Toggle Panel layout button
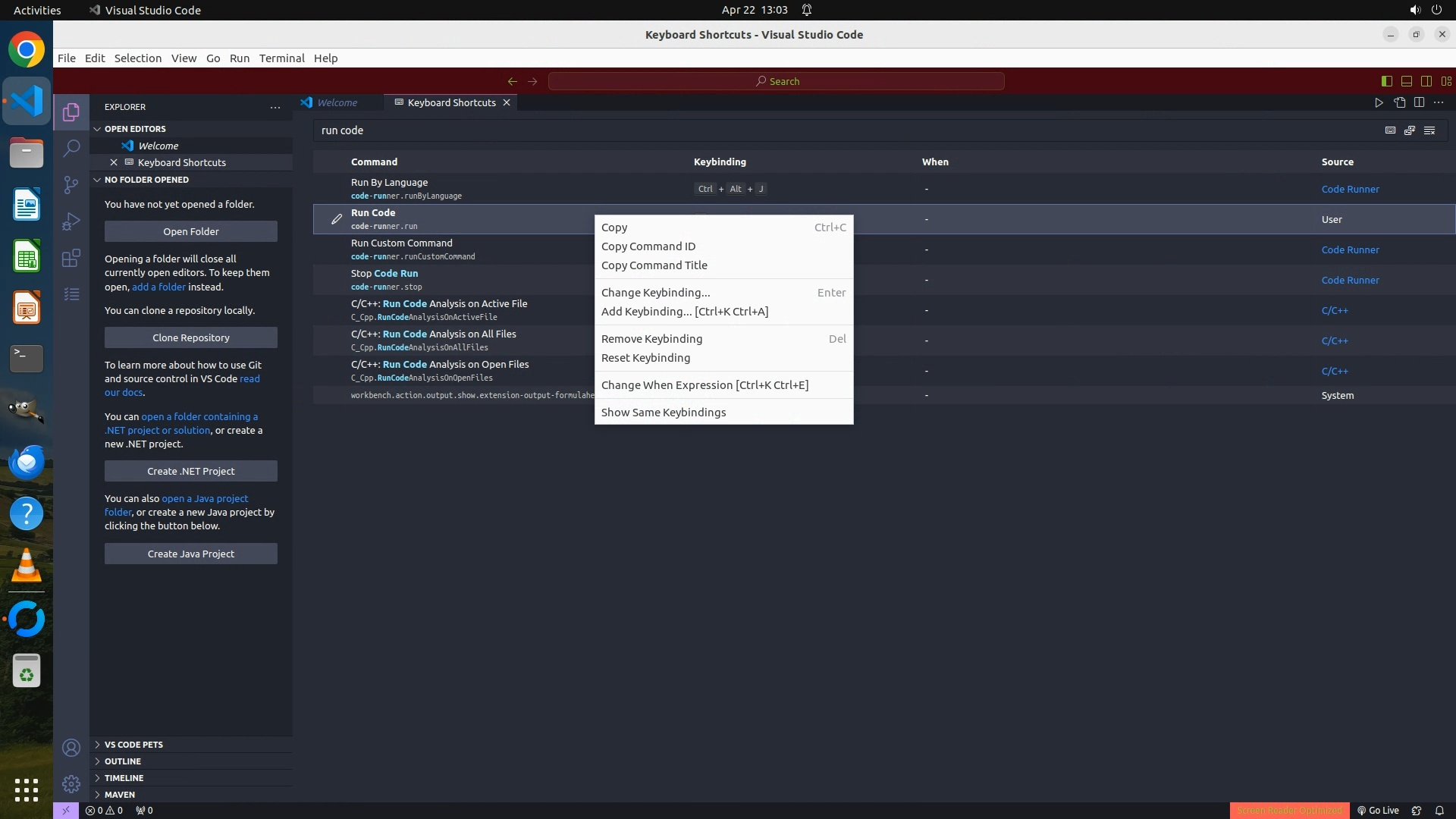The width and height of the screenshot is (1456, 819). (1406, 81)
